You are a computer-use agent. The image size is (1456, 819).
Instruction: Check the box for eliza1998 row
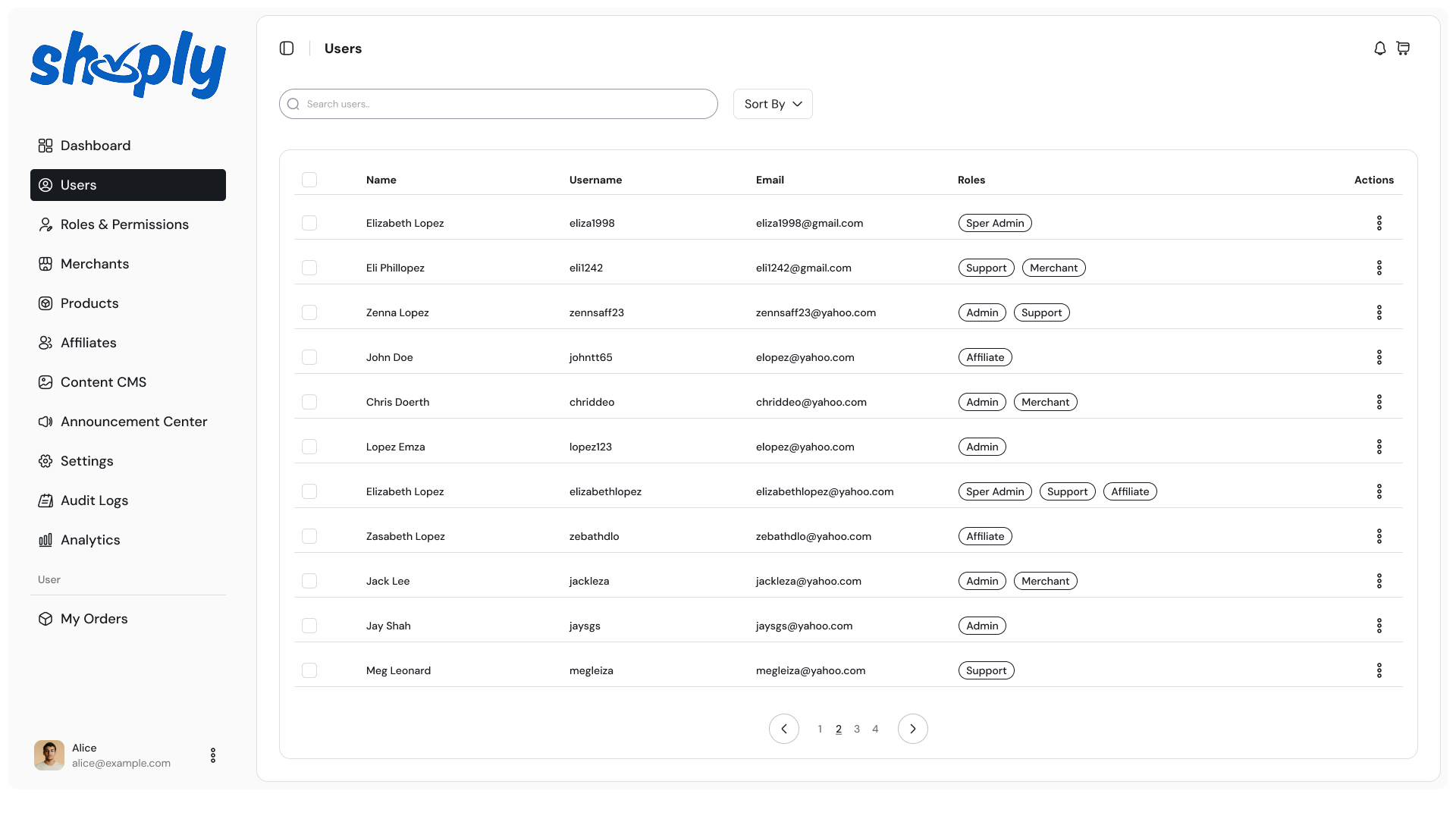[309, 223]
